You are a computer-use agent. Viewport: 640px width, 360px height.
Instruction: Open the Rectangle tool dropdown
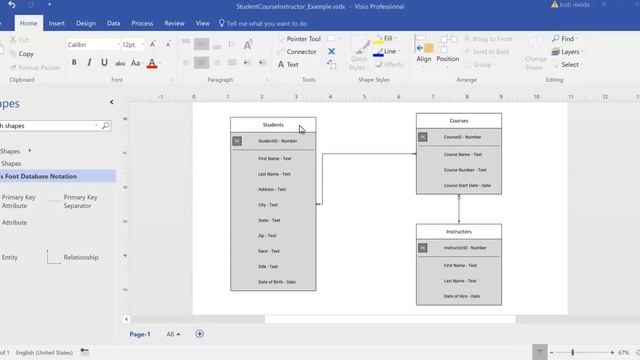(x=340, y=38)
